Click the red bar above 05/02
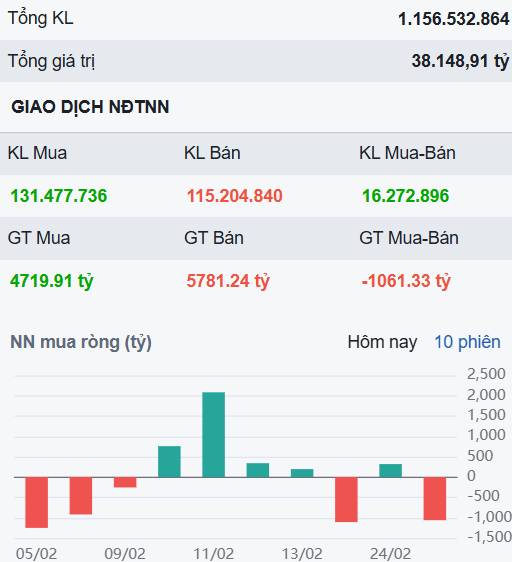Viewport: 512px width, 562px height. point(37,502)
